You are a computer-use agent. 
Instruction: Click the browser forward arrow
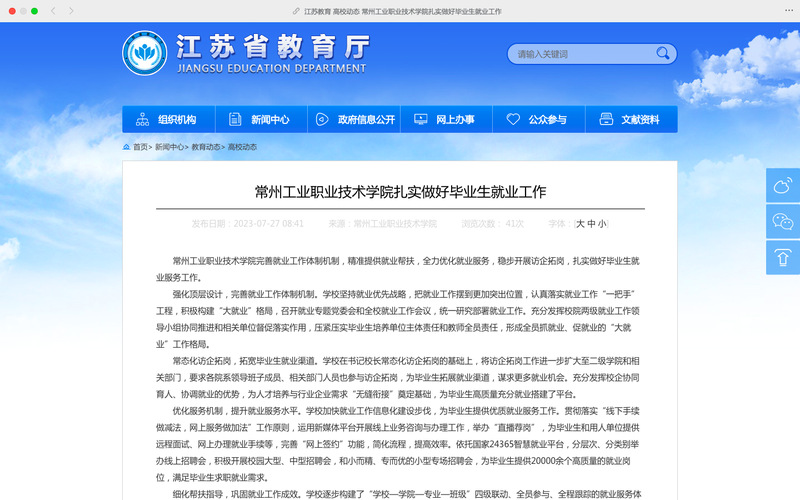tap(71, 11)
